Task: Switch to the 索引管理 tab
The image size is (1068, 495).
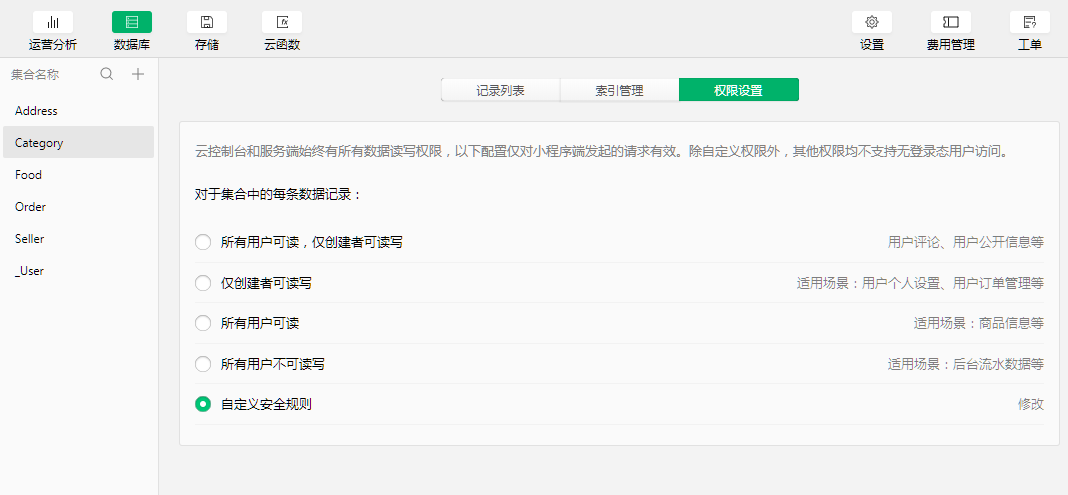Action: (x=619, y=90)
